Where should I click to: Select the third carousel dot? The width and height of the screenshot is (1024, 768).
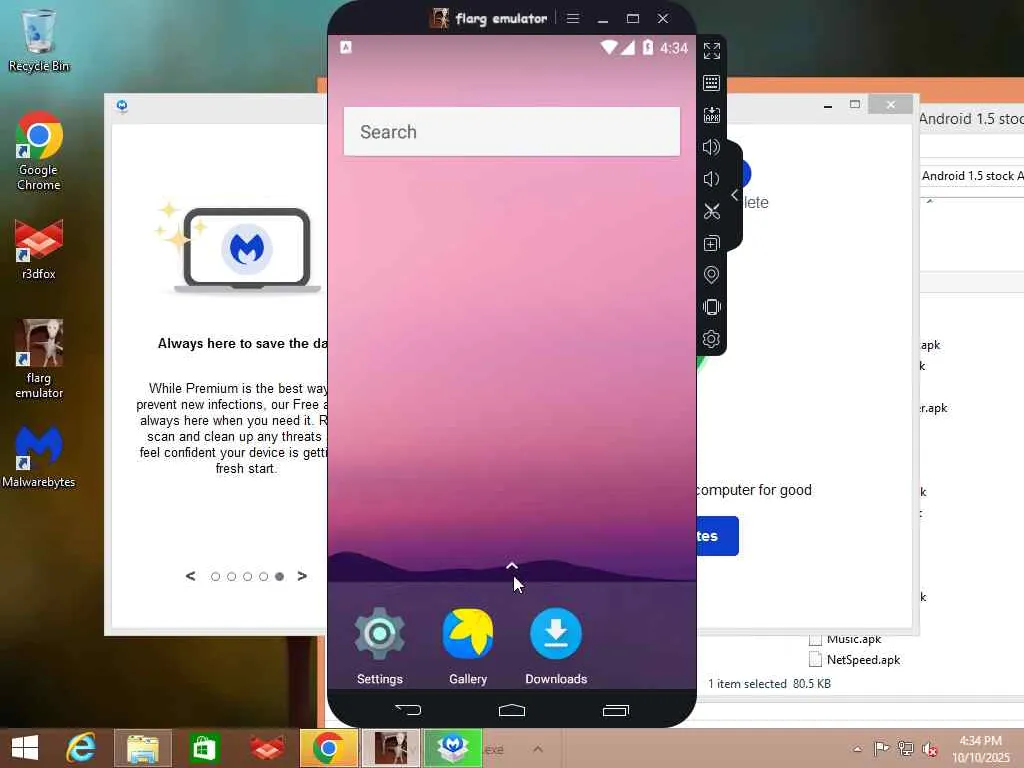tap(248, 577)
